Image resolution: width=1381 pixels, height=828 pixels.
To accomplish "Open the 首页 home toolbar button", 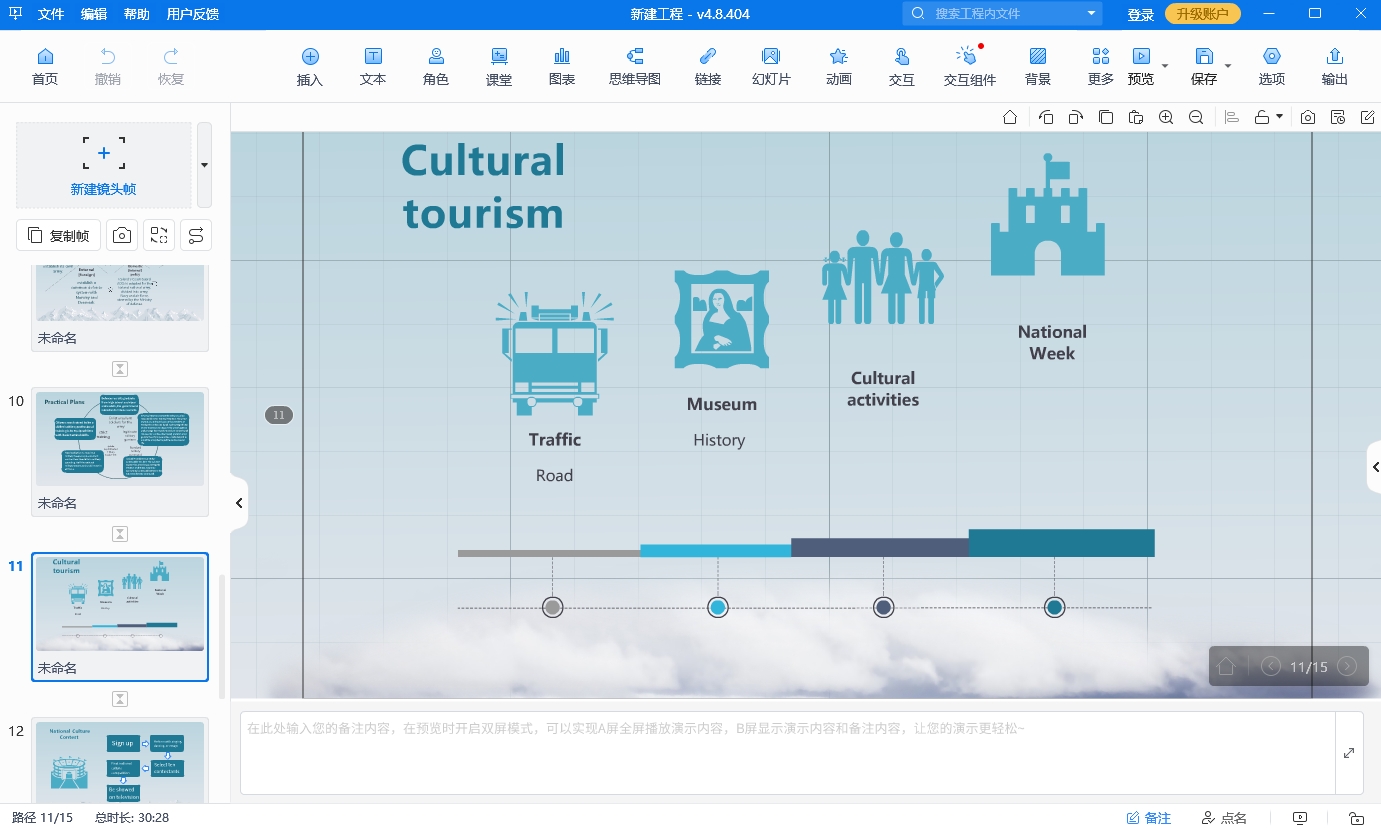I will pyautogui.click(x=45, y=67).
